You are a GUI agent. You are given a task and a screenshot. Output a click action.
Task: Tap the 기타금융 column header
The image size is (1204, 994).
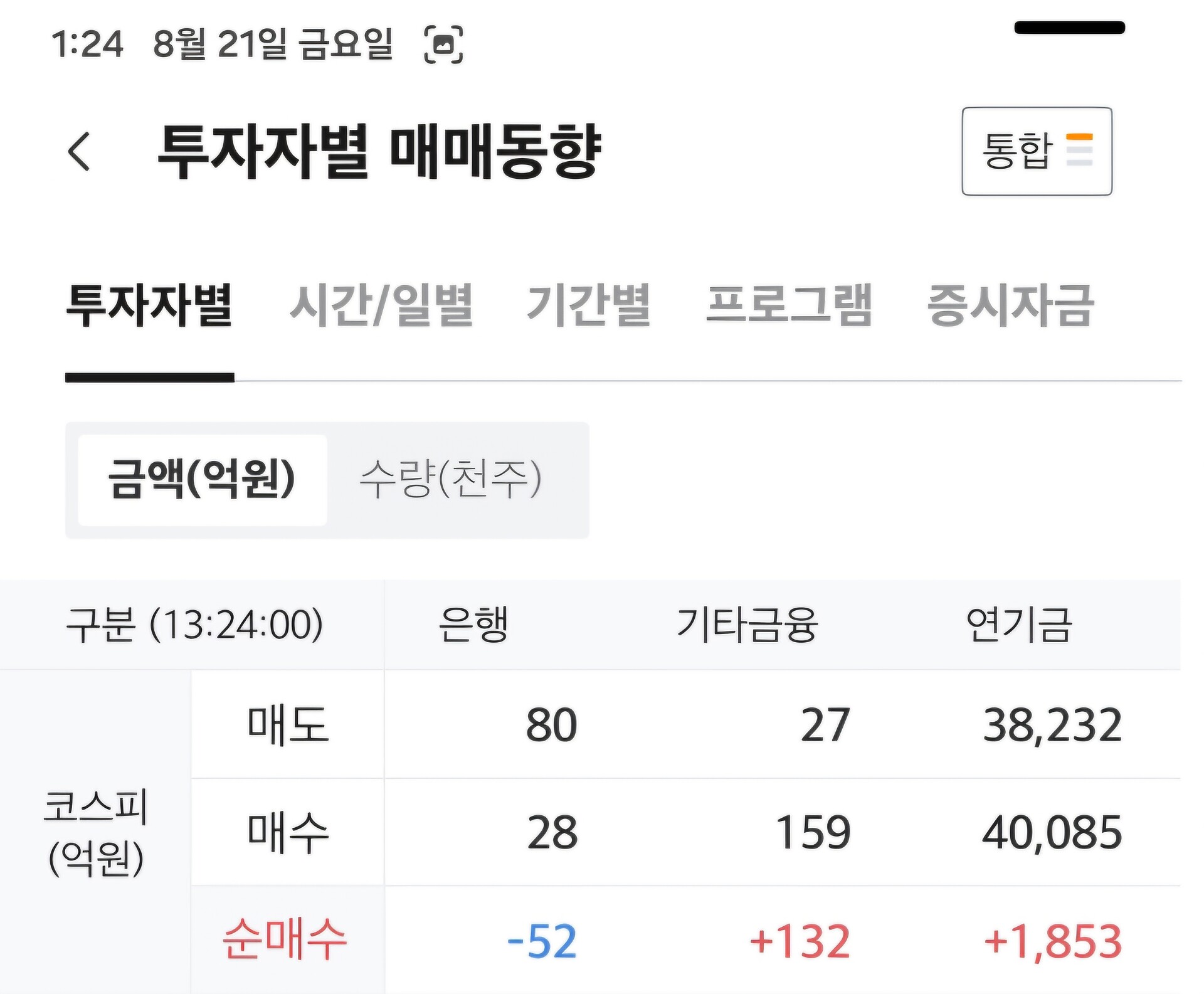(x=747, y=625)
